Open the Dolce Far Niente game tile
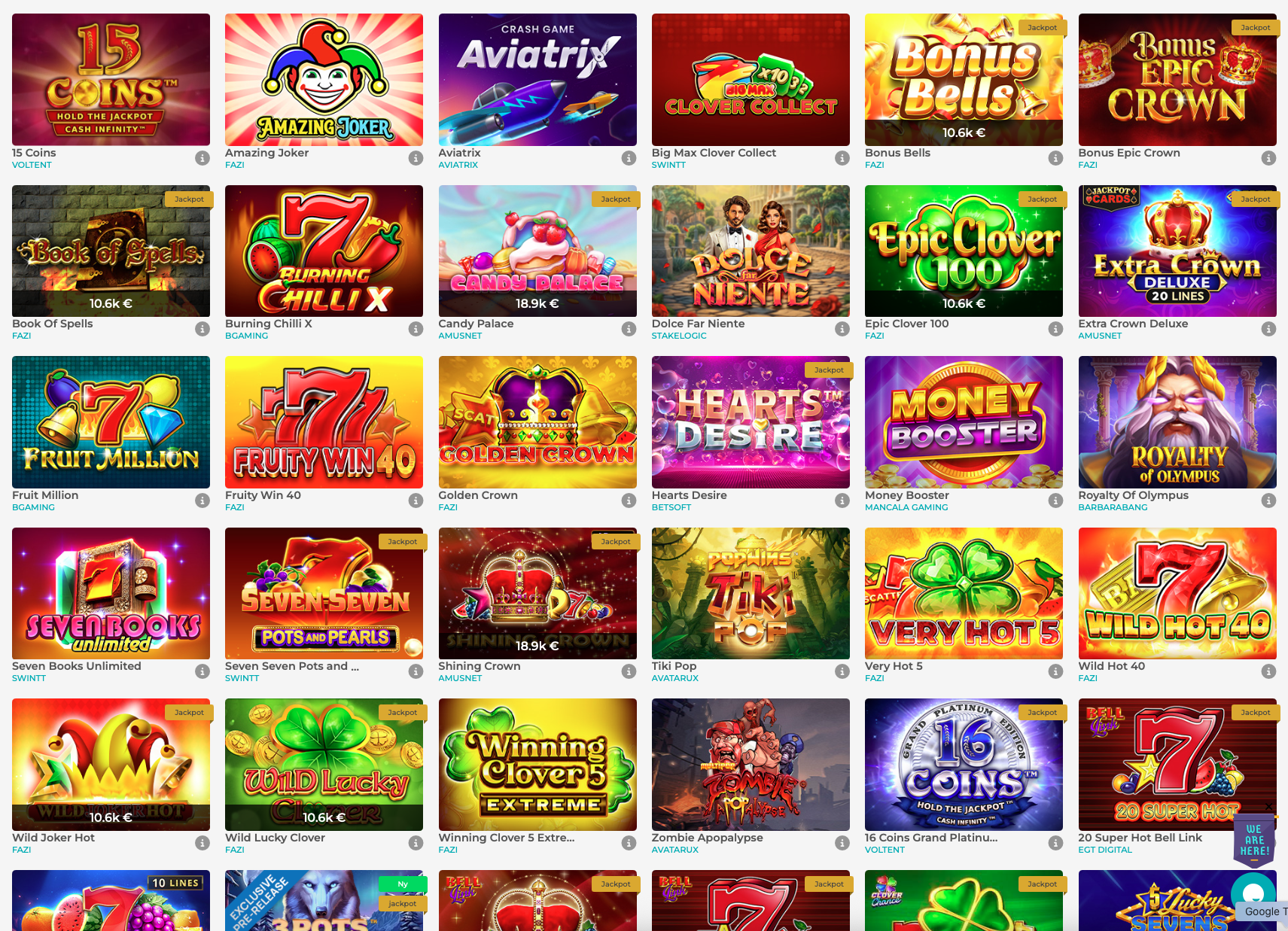1288x931 pixels. (x=751, y=251)
